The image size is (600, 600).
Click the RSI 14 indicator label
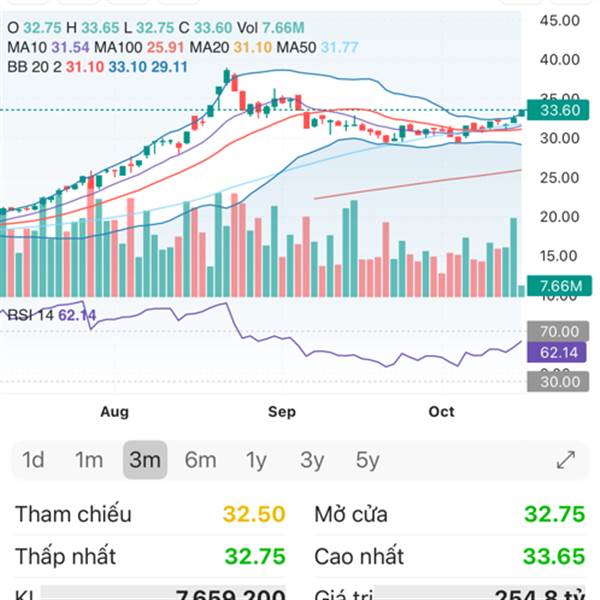tap(31, 315)
